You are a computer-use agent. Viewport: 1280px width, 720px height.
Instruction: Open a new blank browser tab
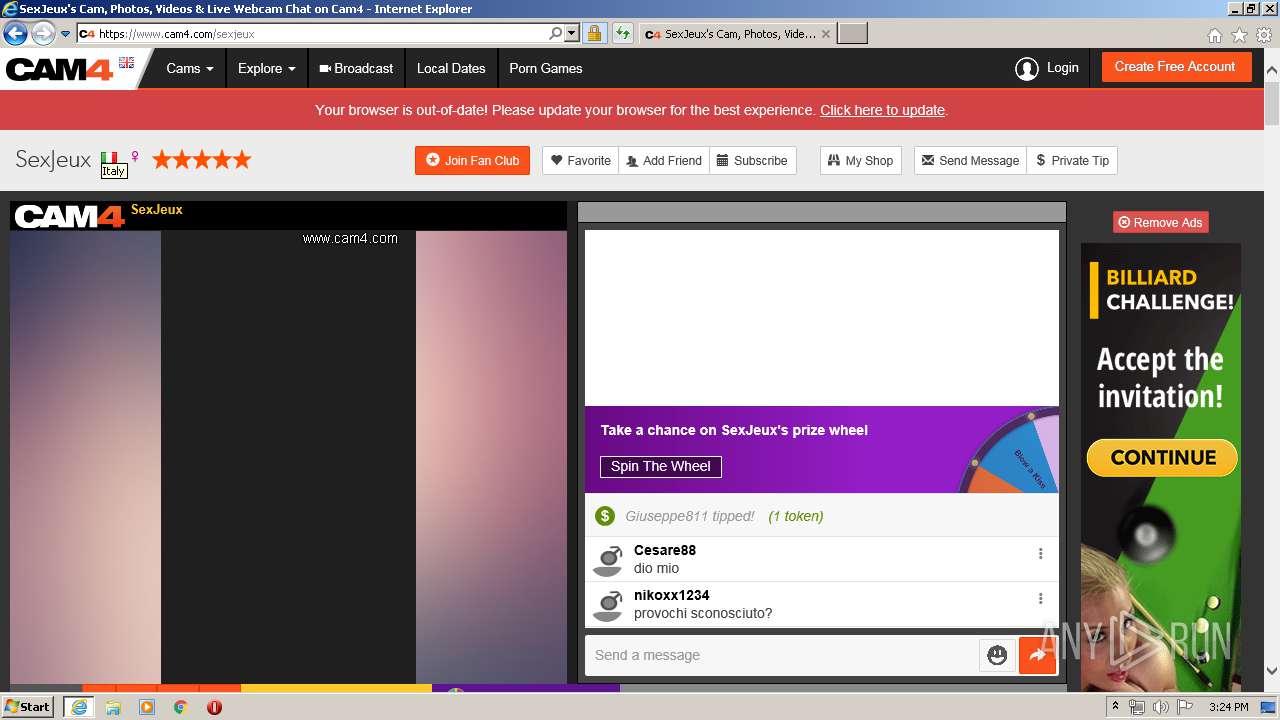pos(852,34)
